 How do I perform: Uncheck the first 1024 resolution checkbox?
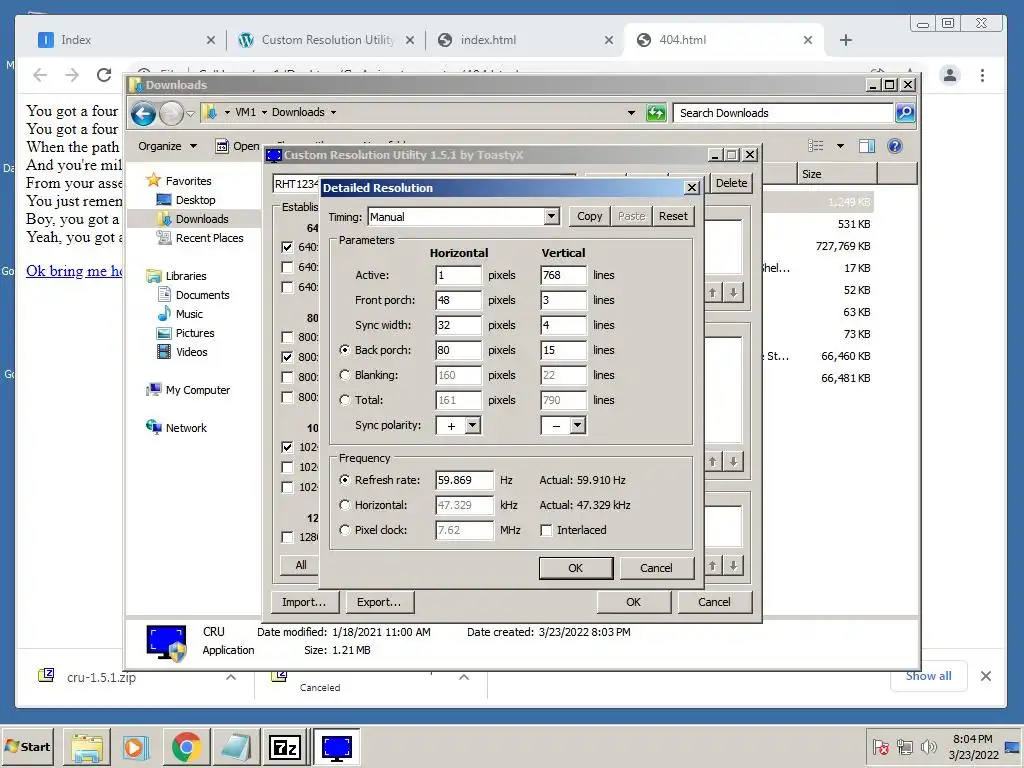[x=287, y=447]
